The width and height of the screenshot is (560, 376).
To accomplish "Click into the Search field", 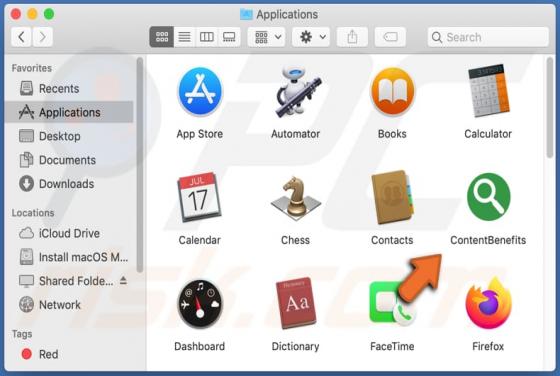I will coord(488,37).
